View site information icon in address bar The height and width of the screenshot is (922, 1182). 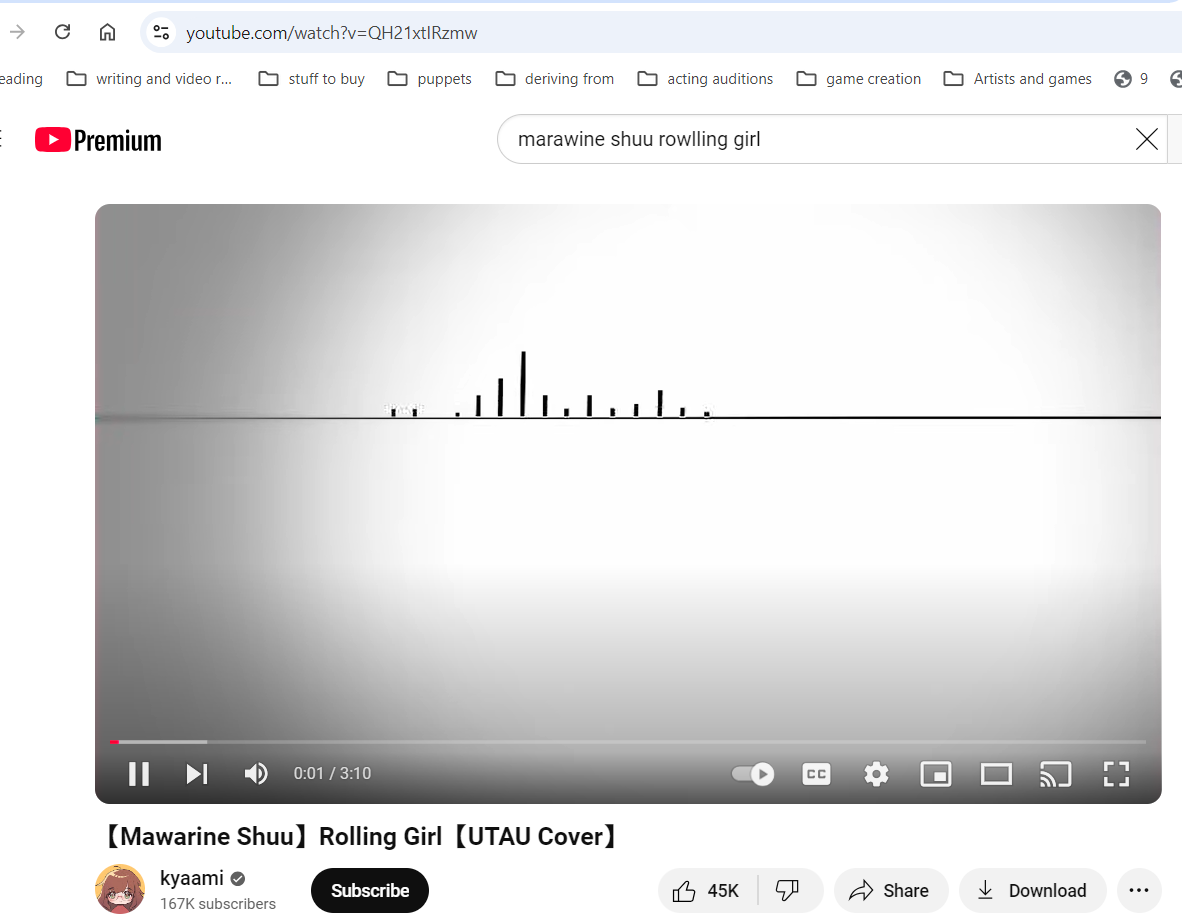[161, 32]
